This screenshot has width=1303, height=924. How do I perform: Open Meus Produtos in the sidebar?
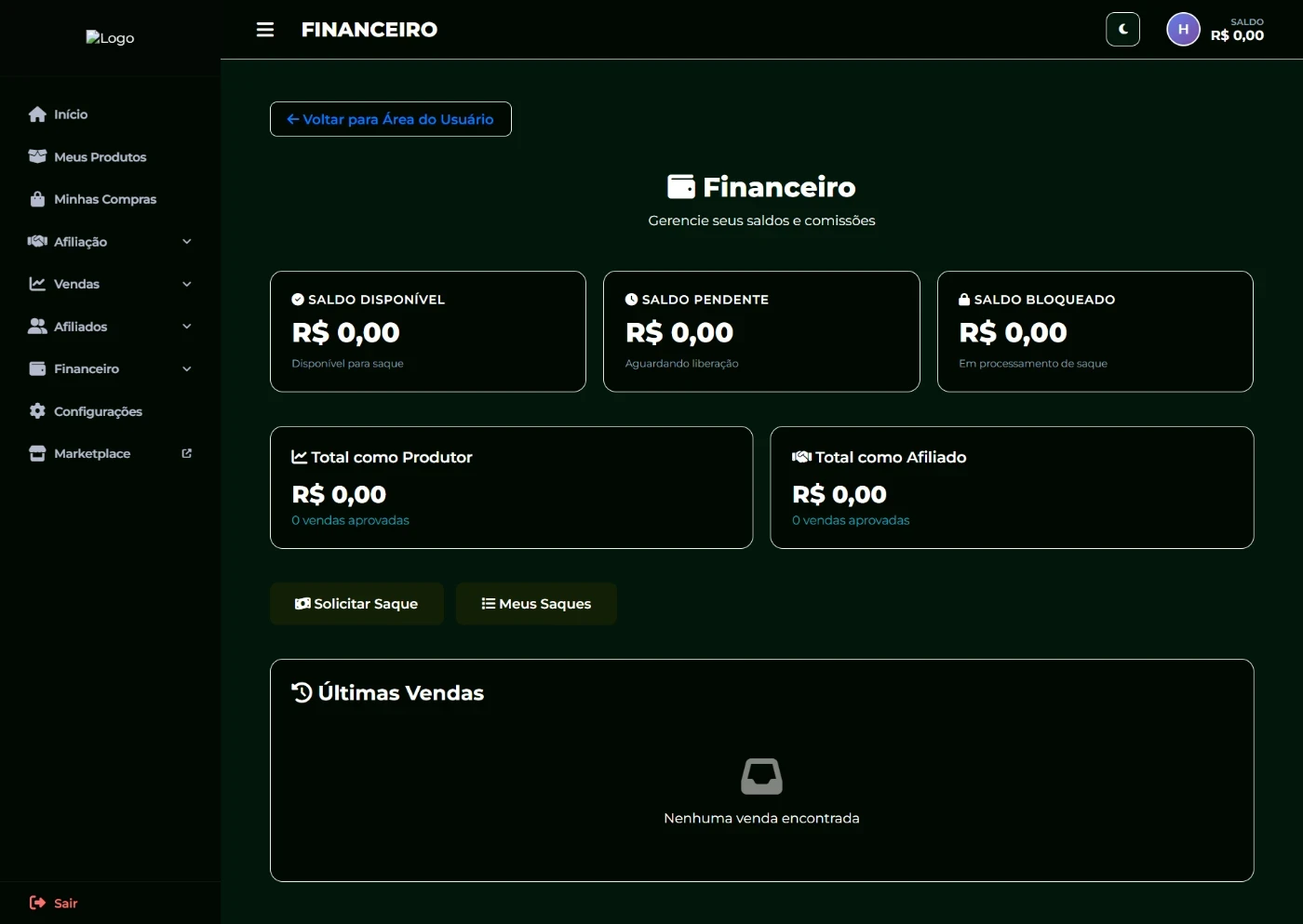click(100, 157)
